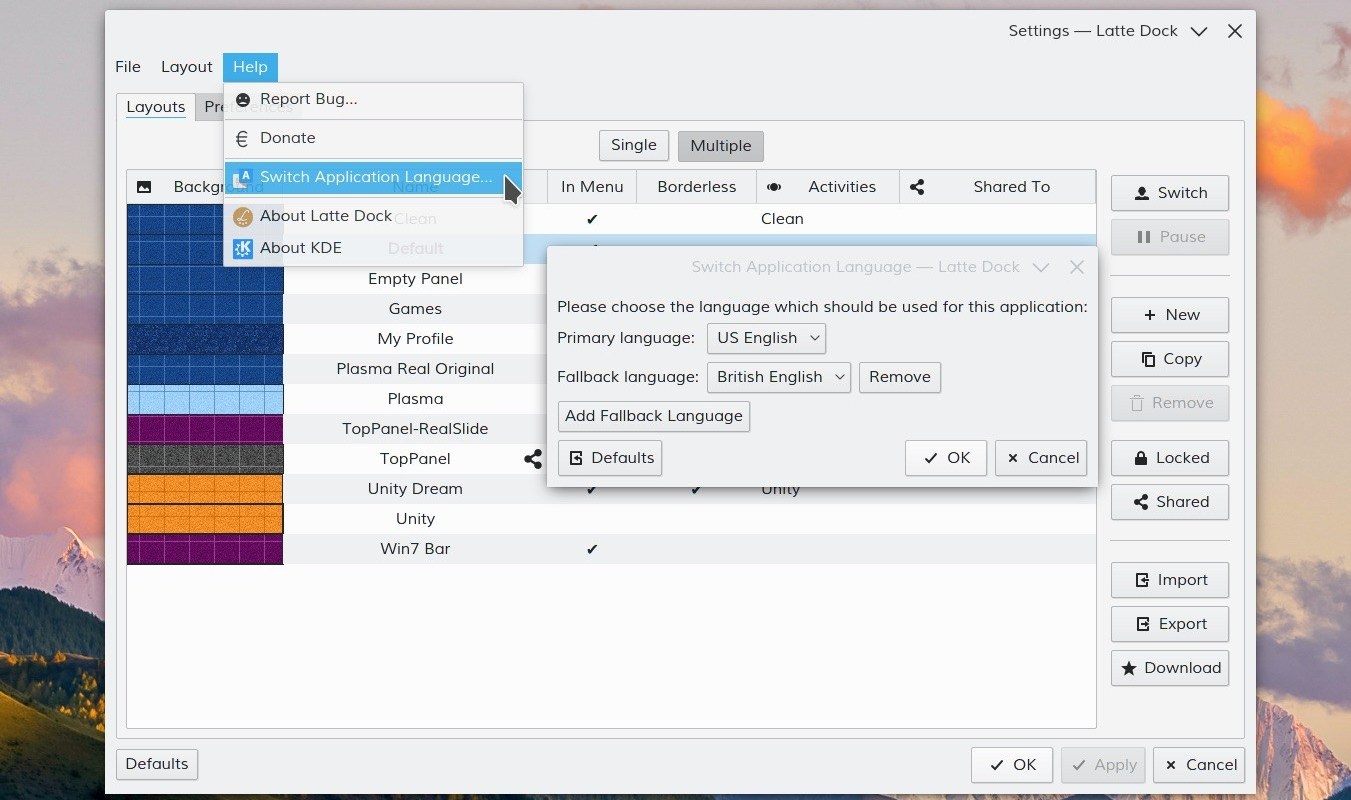1351x800 pixels.
Task: Open Report Bug from the Help menu
Action: [x=373, y=99]
